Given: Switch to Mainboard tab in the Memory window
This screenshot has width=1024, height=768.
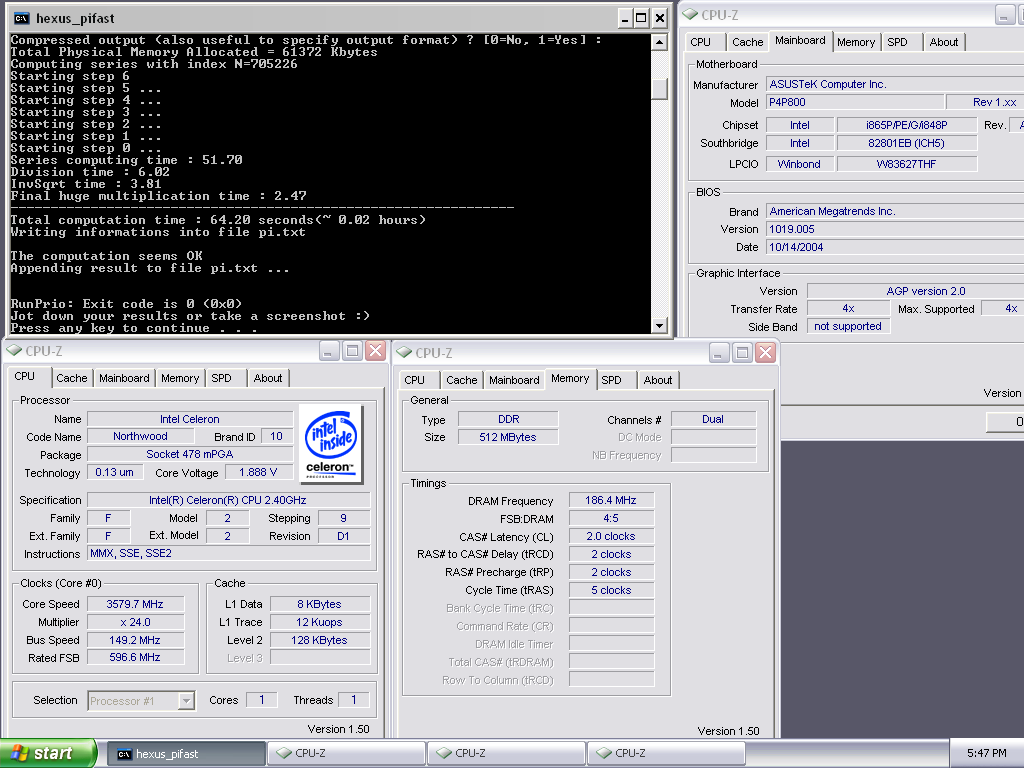Looking at the screenshot, I should click(514, 380).
